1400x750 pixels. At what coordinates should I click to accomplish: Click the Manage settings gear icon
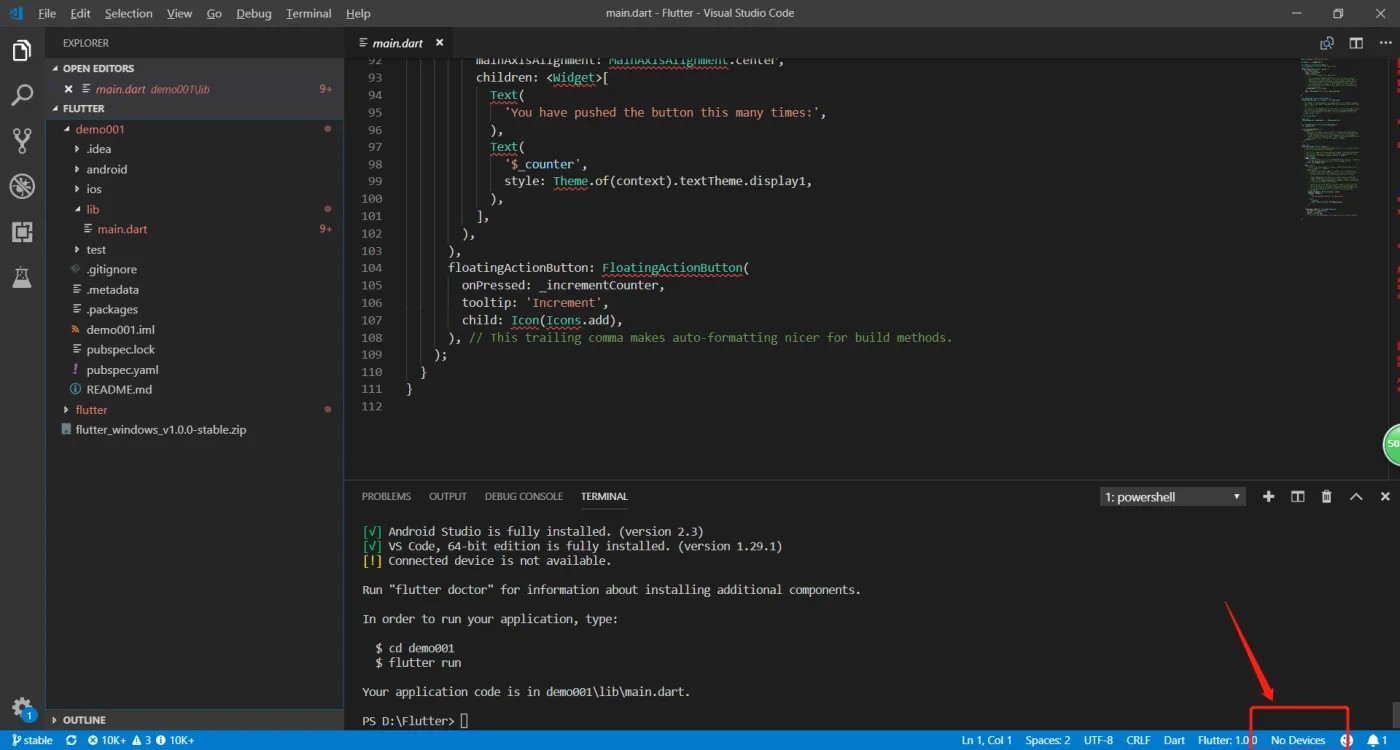pos(22,708)
